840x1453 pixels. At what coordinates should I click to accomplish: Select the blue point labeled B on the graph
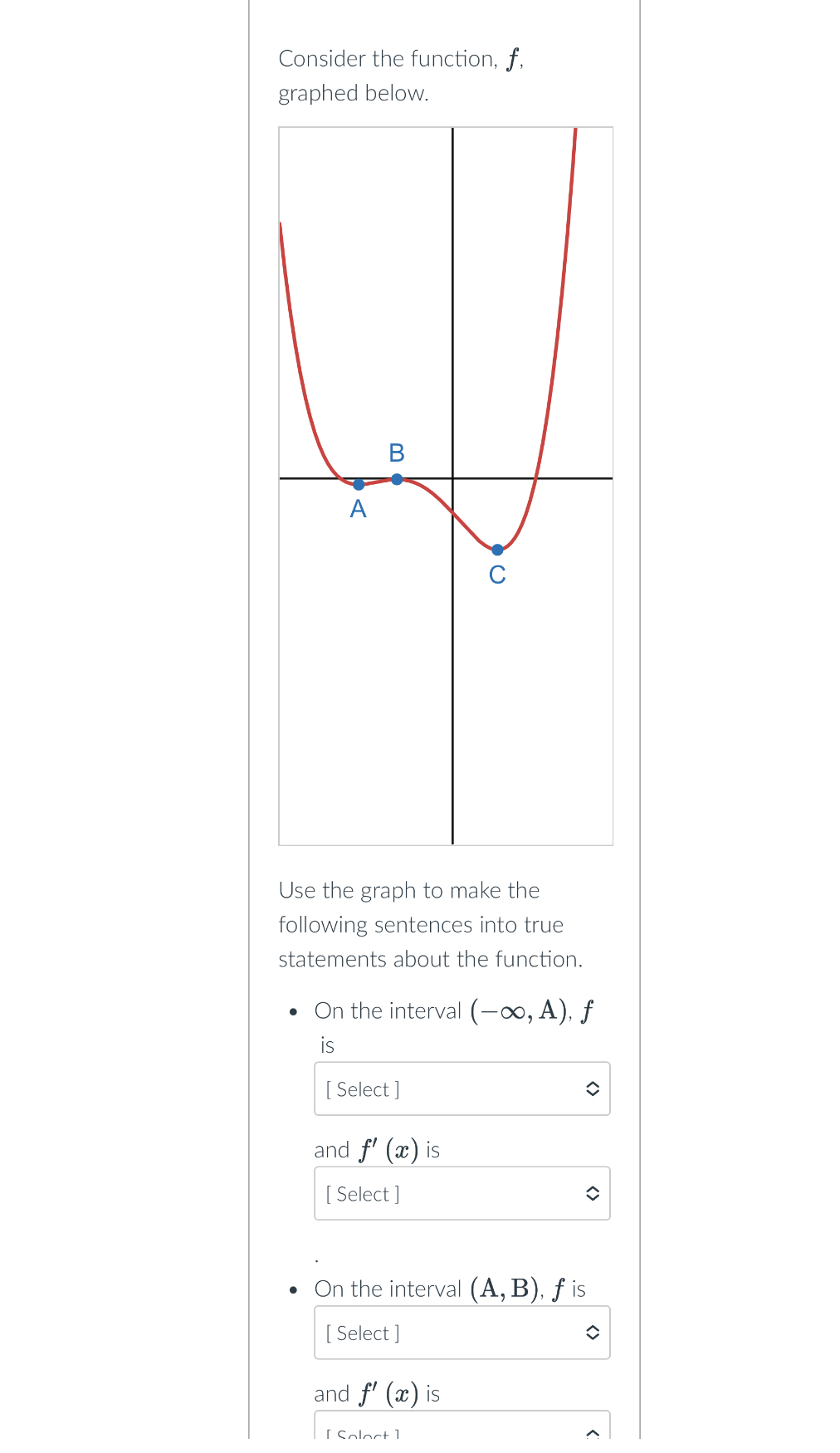click(397, 478)
